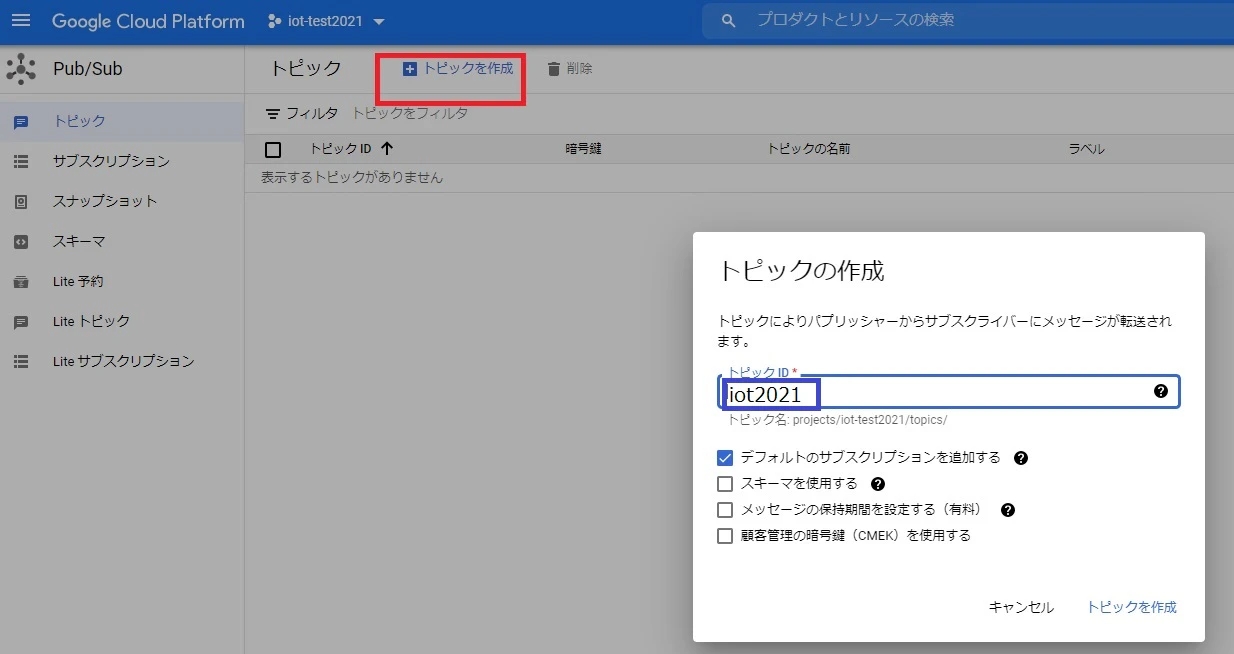This screenshot has width=1234, height=654.
Task: Click help icon beside デフォルトのサブスクリプションを追加する
Action: (1021, 458)
